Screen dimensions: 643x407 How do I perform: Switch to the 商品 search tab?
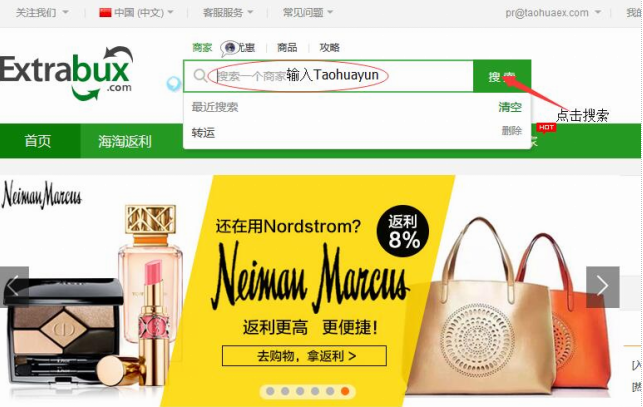pyautogui.click(x=287, y=48)
